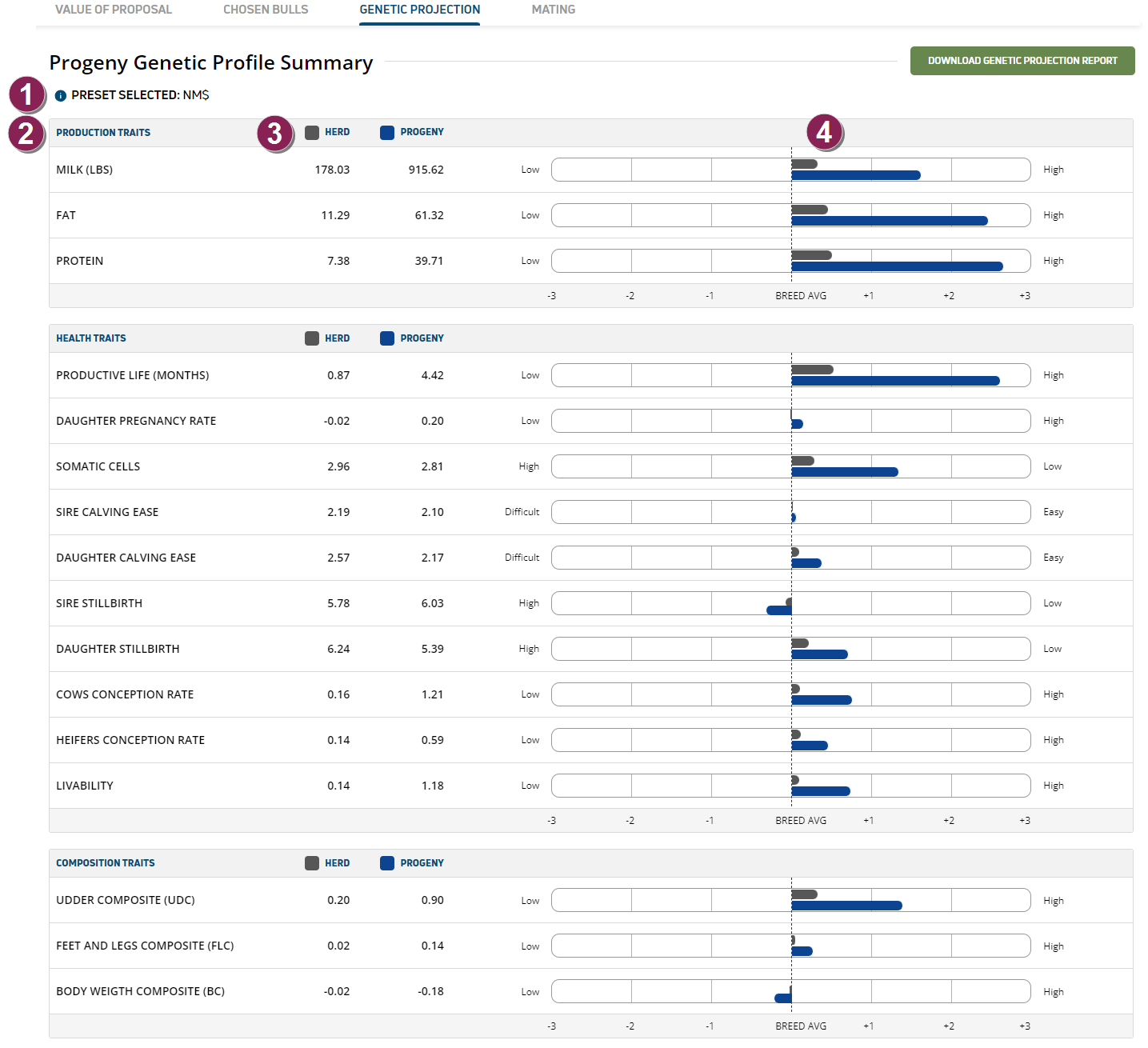Viewport: 1148px width, 1048px height.
Task: Click blue Progeny swatch in Production Traits
Action: [387, 133]
